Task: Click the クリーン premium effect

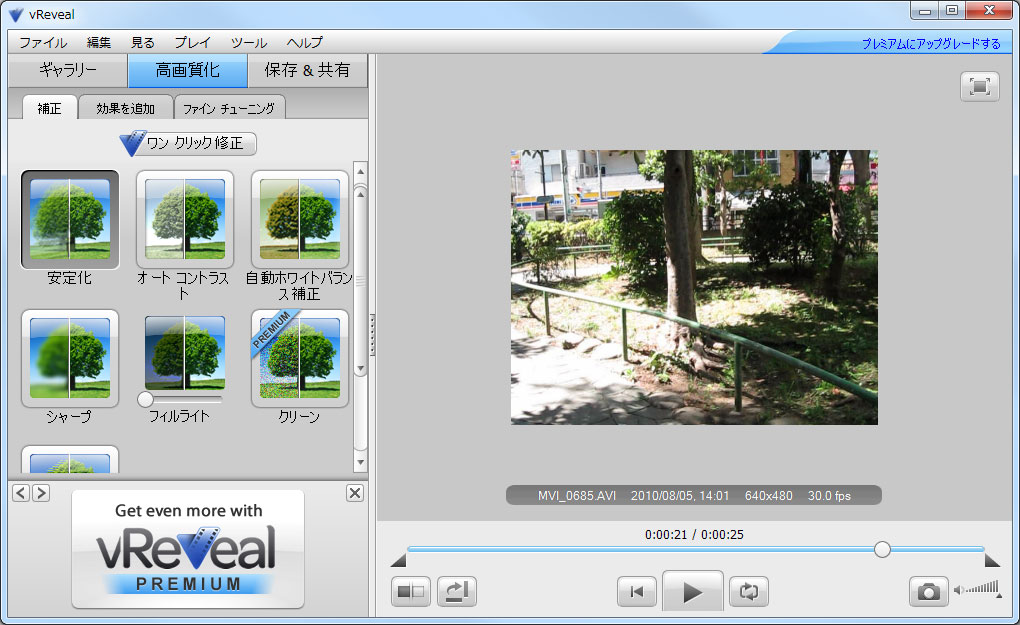Action: 299,357
